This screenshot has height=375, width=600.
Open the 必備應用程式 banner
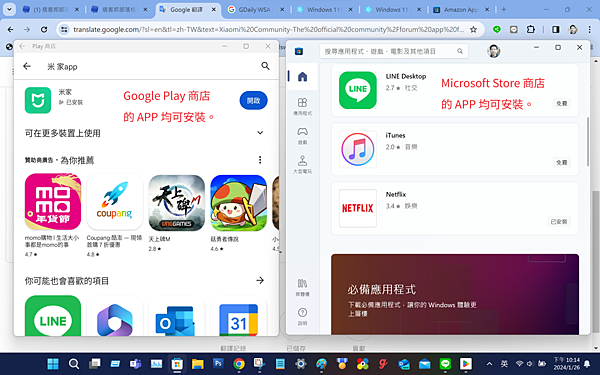(x=455, y=294)
